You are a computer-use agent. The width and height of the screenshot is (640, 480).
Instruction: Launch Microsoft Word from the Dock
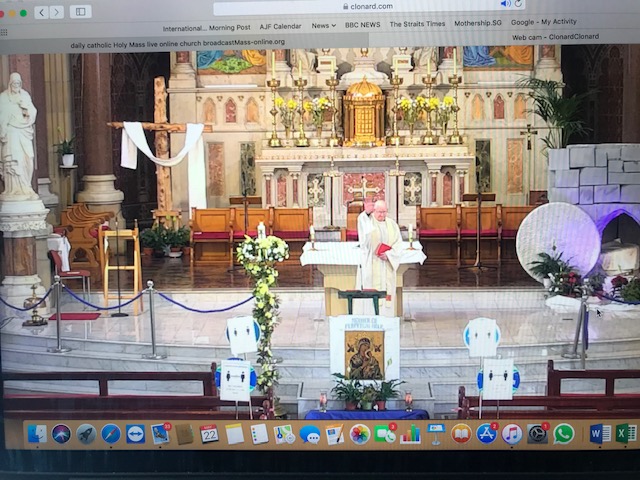coord(600,434)
